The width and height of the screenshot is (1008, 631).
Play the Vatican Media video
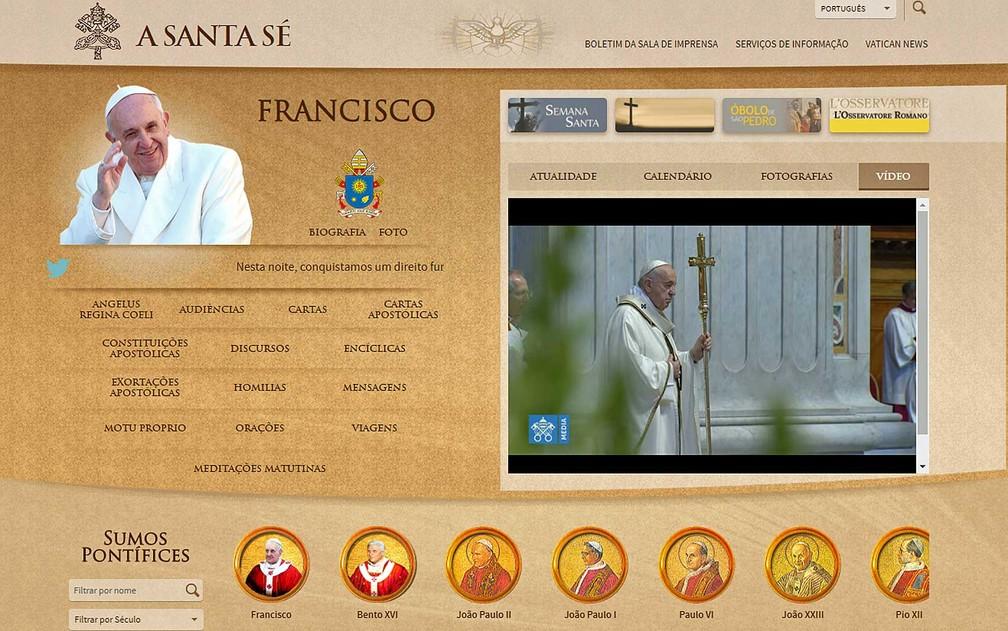click(712, 335)
